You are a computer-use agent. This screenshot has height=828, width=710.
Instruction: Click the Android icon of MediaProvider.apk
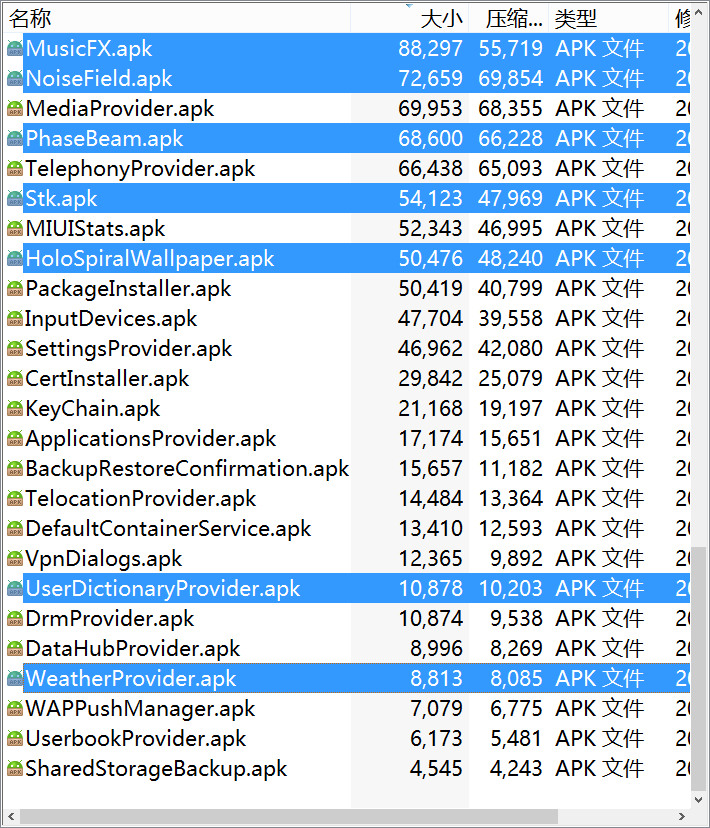tap(15, 109)
